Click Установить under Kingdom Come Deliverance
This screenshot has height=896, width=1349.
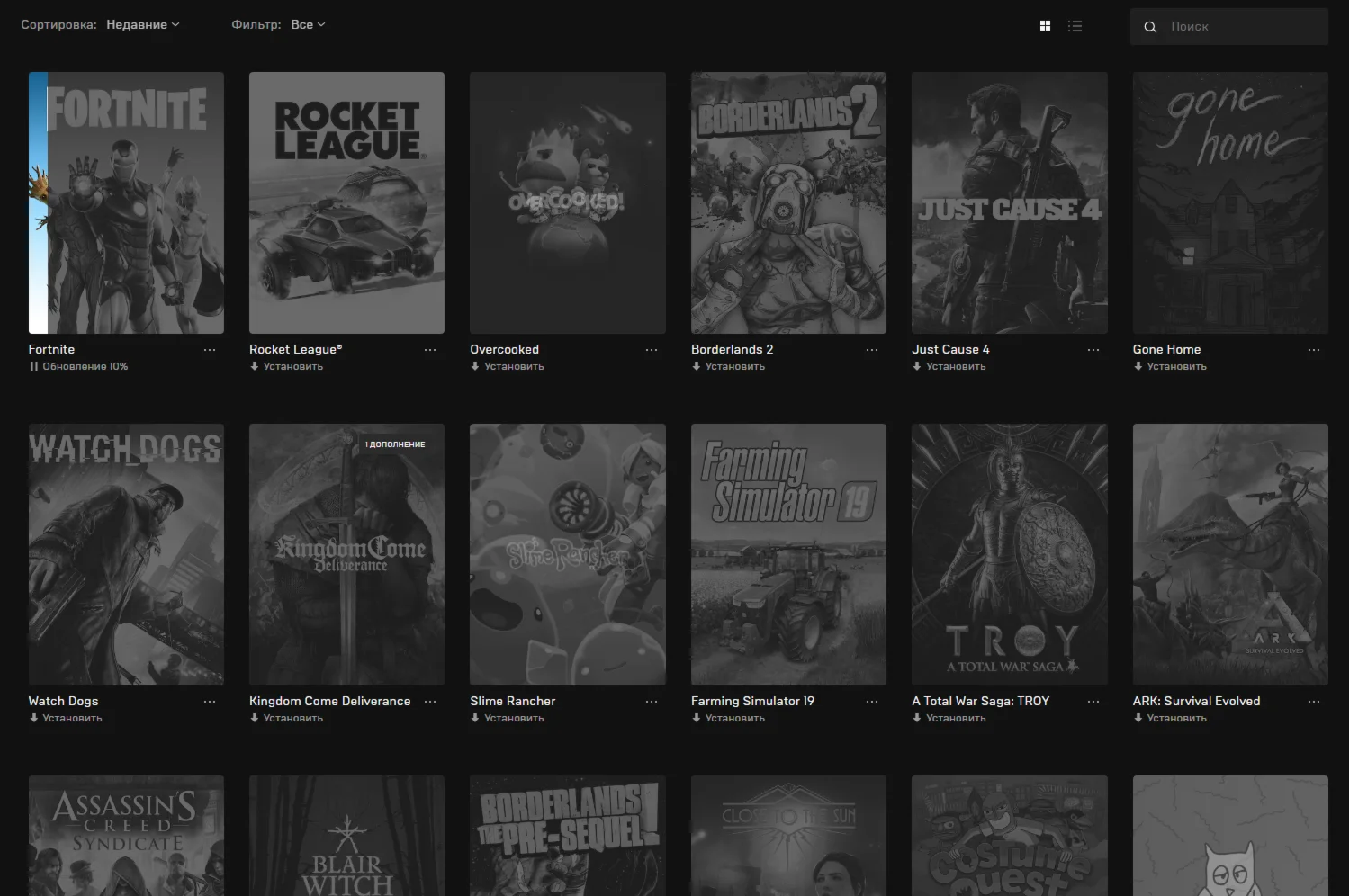click(x=286, y=718)
